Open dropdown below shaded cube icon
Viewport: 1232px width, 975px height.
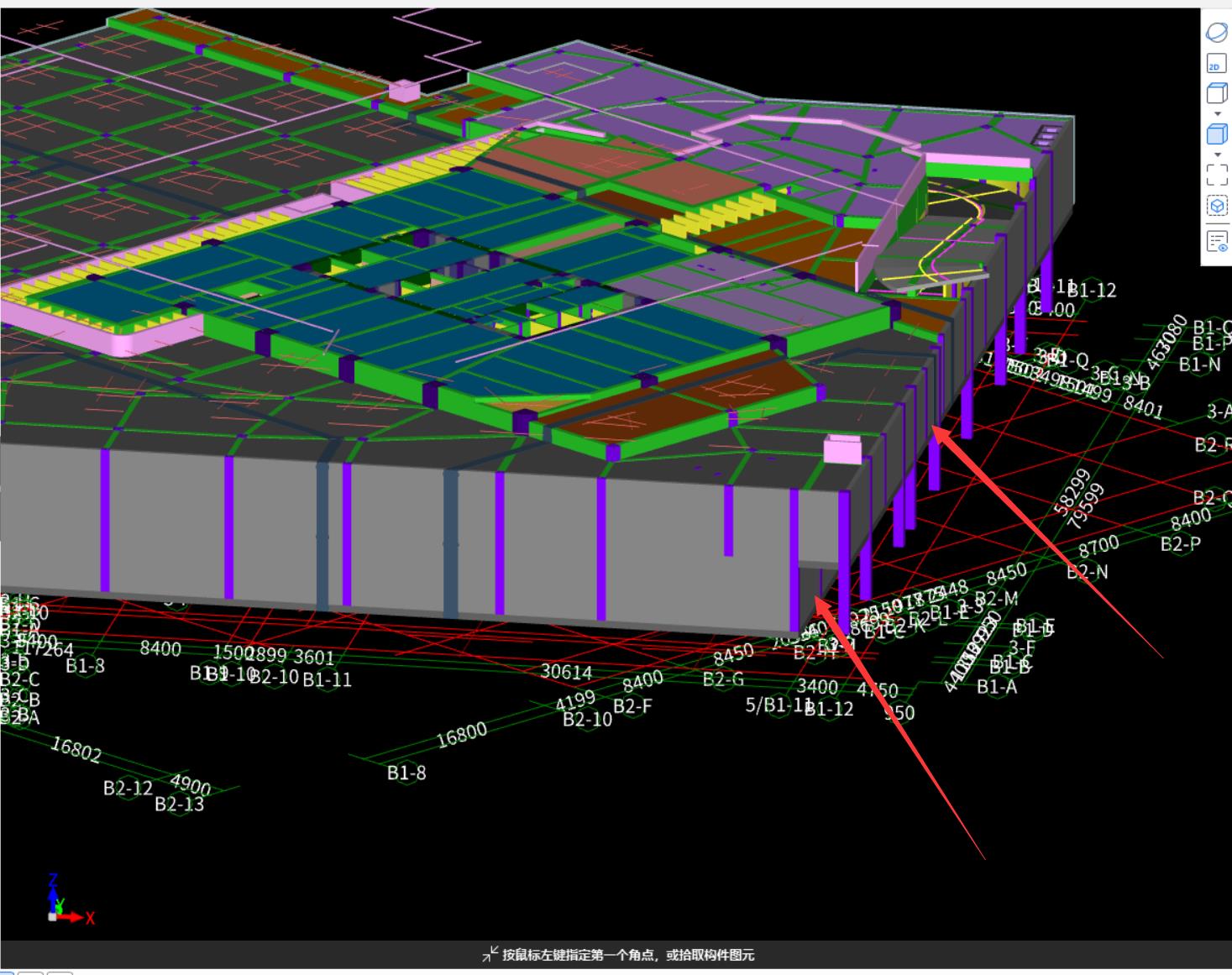pyautogui.click(x=1217, y=155)
